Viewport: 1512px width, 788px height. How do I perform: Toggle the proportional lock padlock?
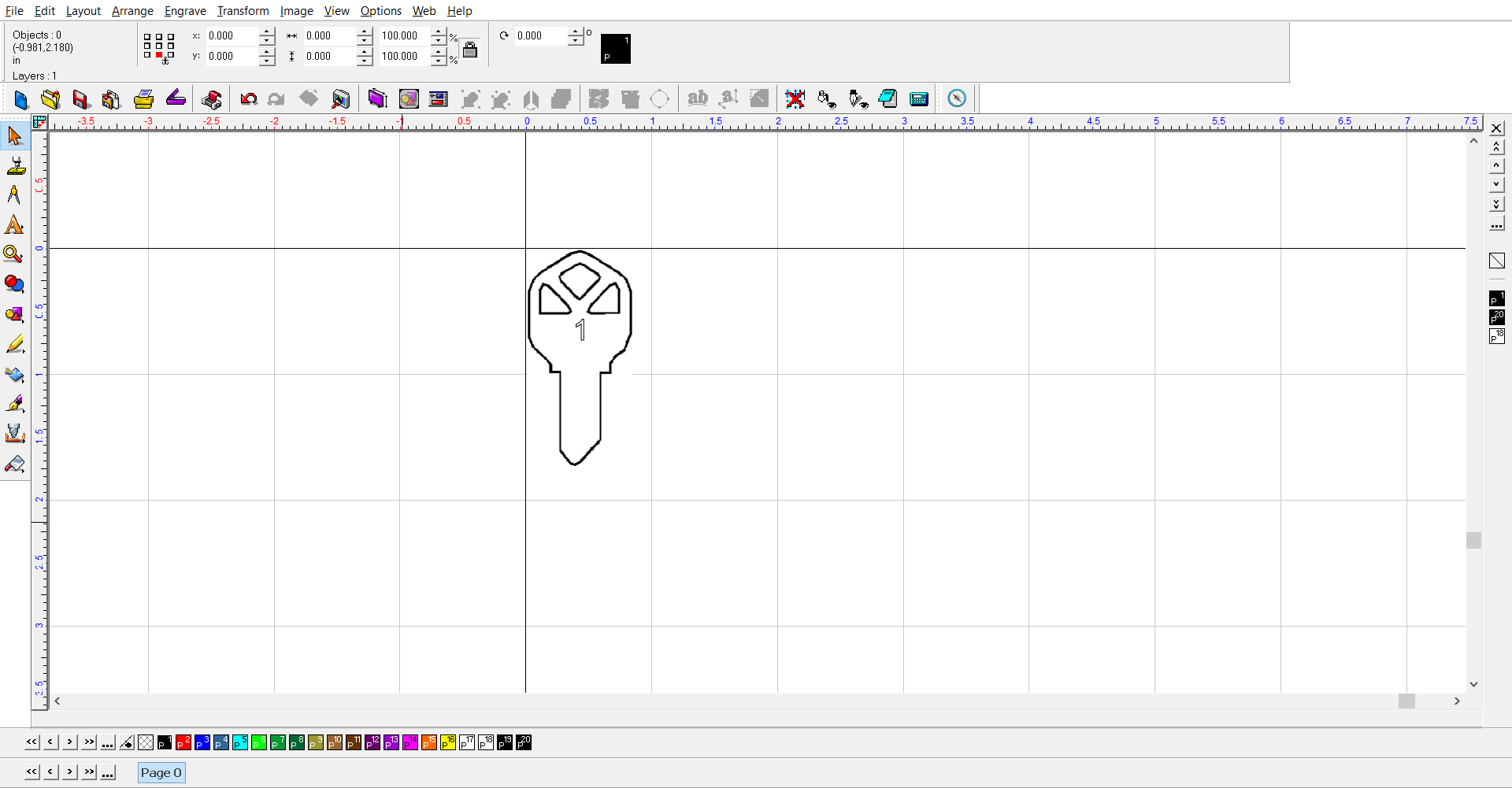tap(470, 50)
